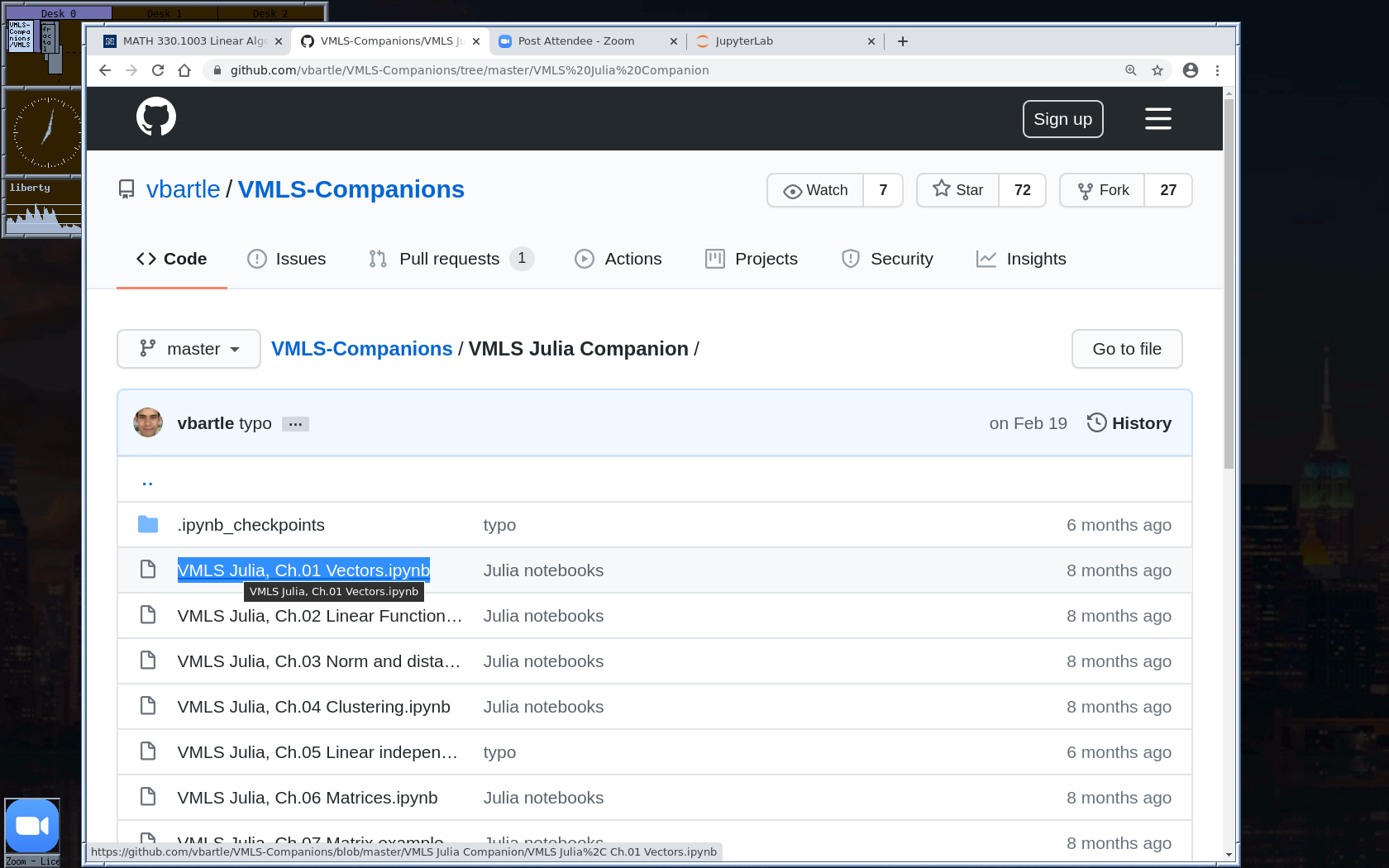This screenshot has width=1389, height=868.
Task: Click the Sign up button
Action: 1062,119
